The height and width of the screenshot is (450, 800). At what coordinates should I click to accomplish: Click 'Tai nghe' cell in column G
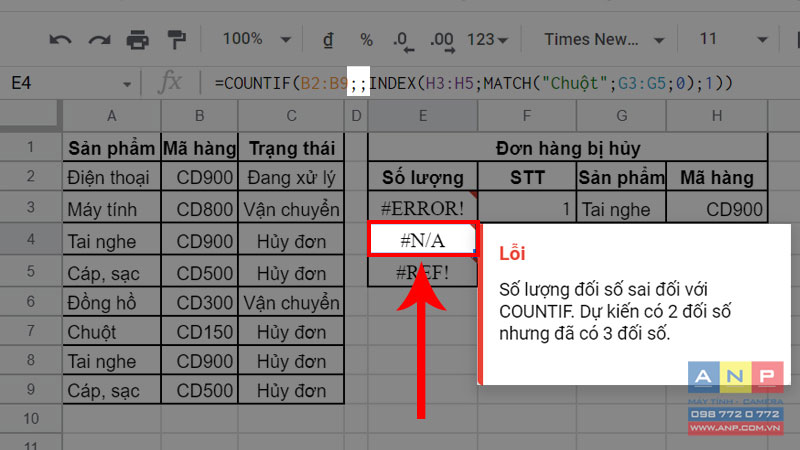pyautogui.click(x=621, y=208)
